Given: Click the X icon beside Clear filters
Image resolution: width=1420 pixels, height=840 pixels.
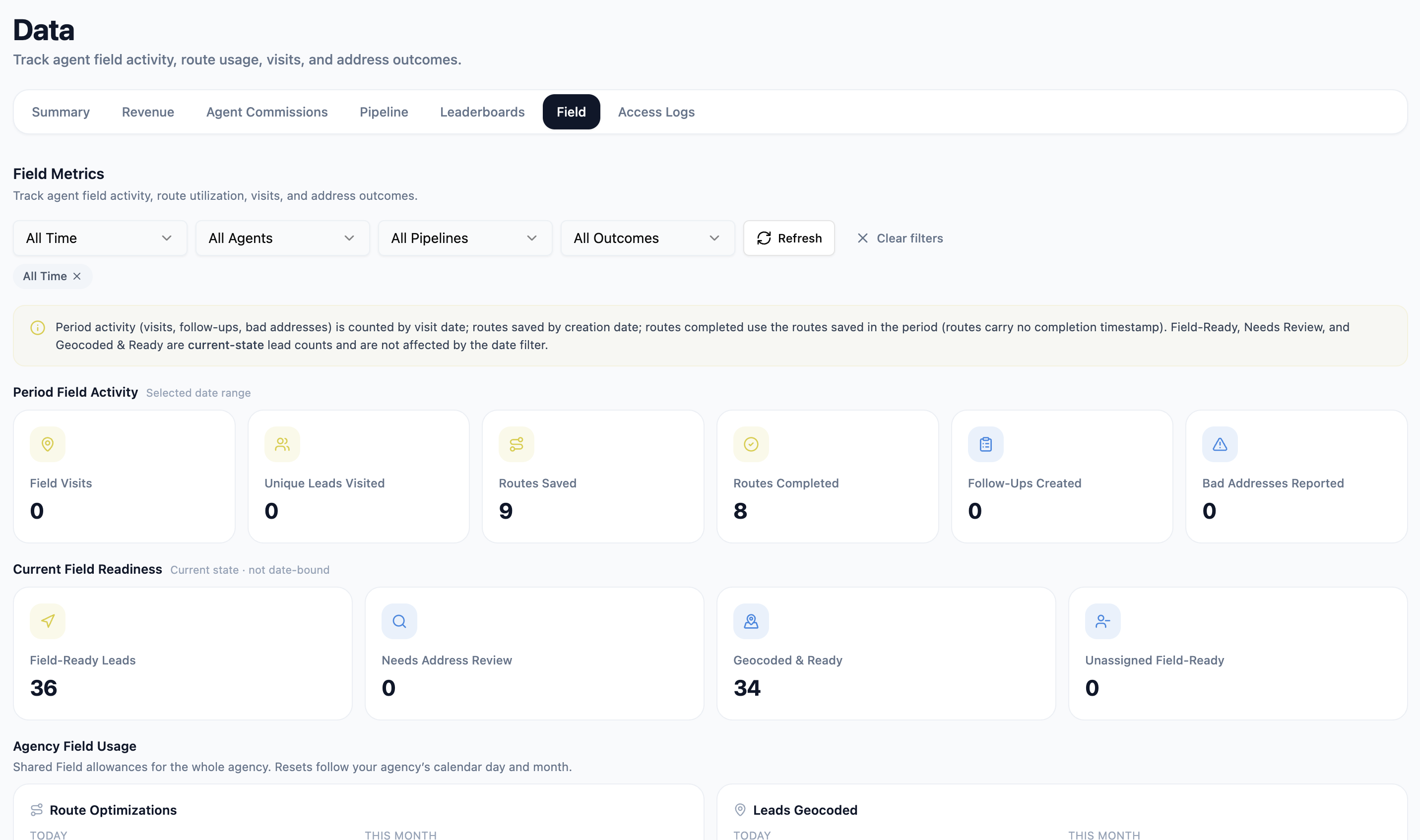Looking at the screenshot, I should click(x=862, y=239).
